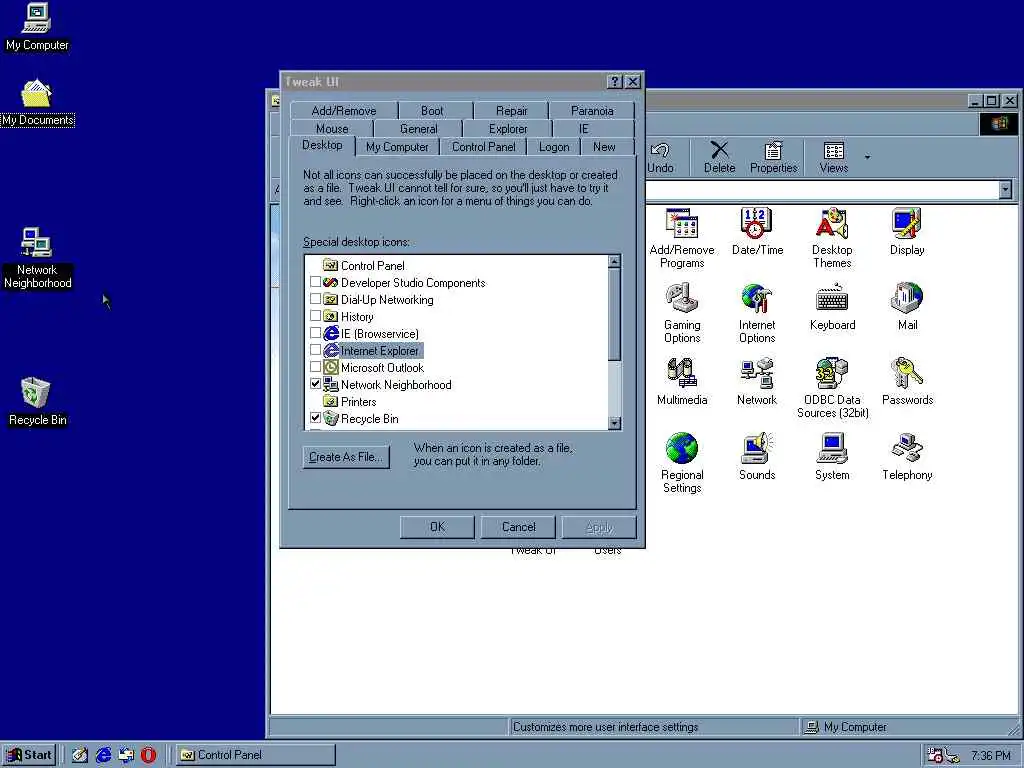Screen dimensions: 1024x768
Task: Switch to the Paranoia tab
Action: click(592, 110)
